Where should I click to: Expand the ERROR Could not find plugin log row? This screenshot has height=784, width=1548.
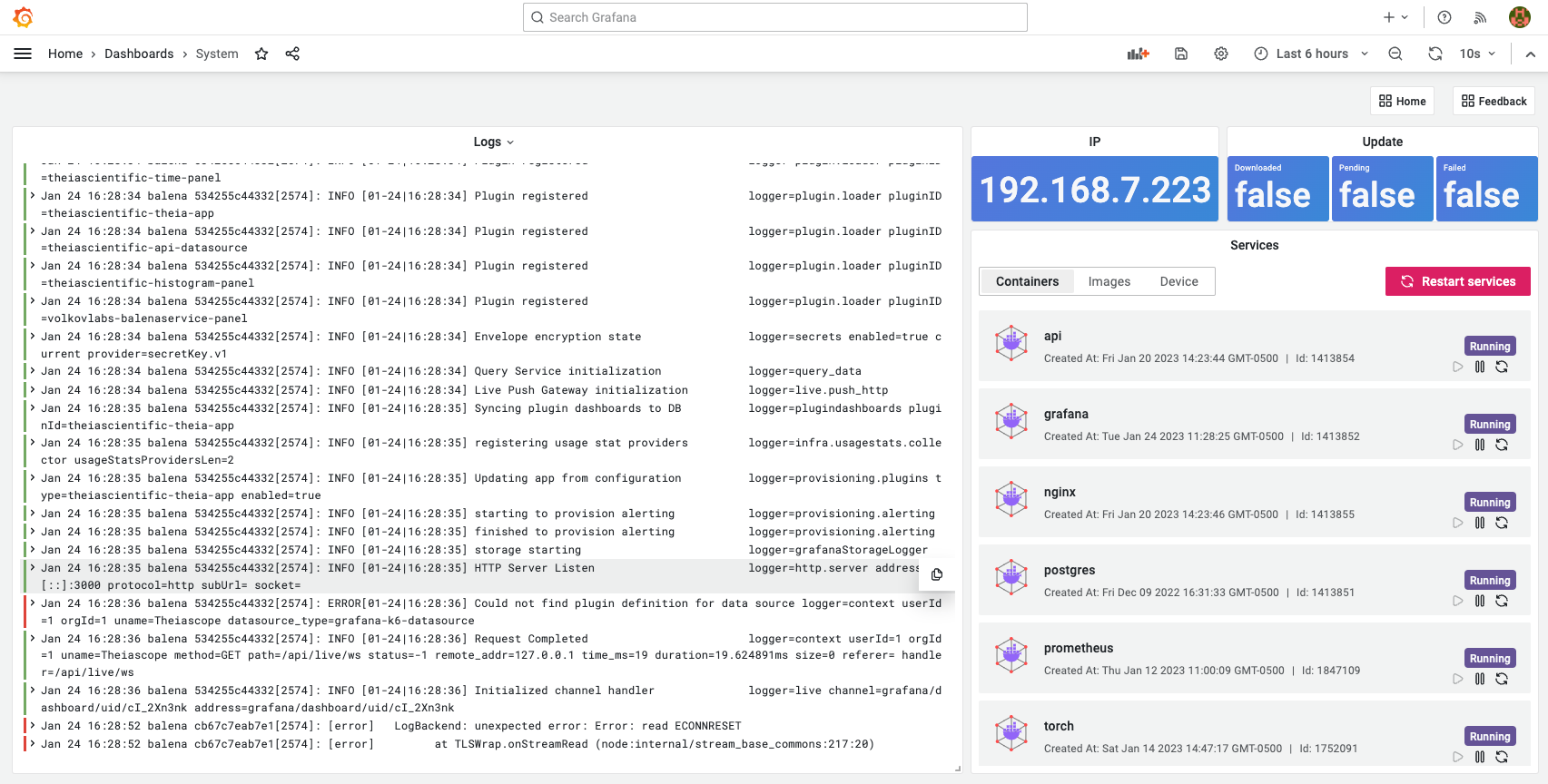(x=33, y=603)
